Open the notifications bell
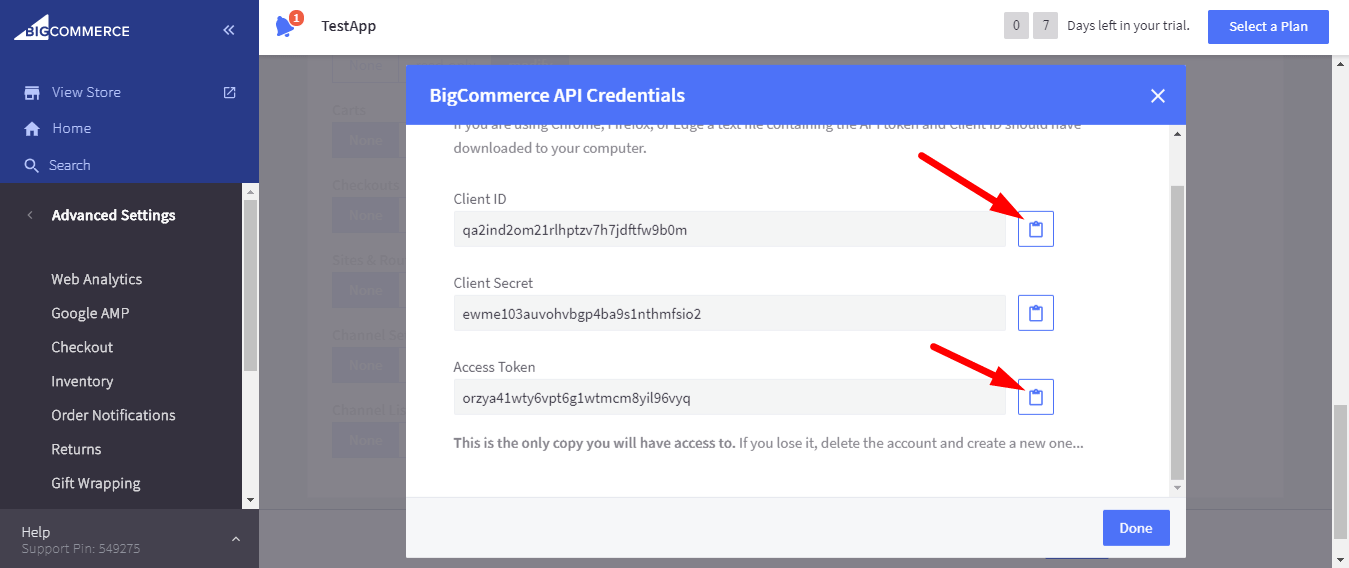This screenshot has width=1349, height=568. click(x=287, y=26)
